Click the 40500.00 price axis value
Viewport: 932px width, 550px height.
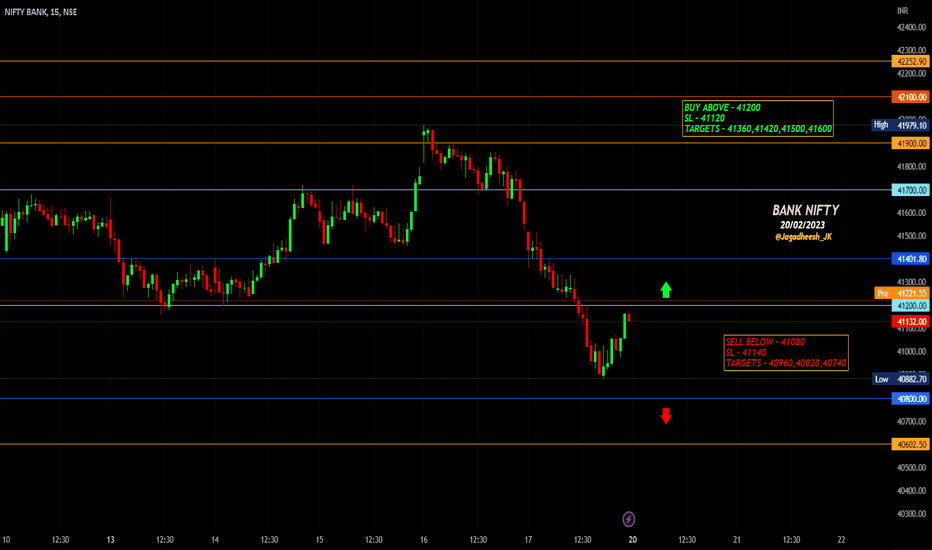coord(911,467)
